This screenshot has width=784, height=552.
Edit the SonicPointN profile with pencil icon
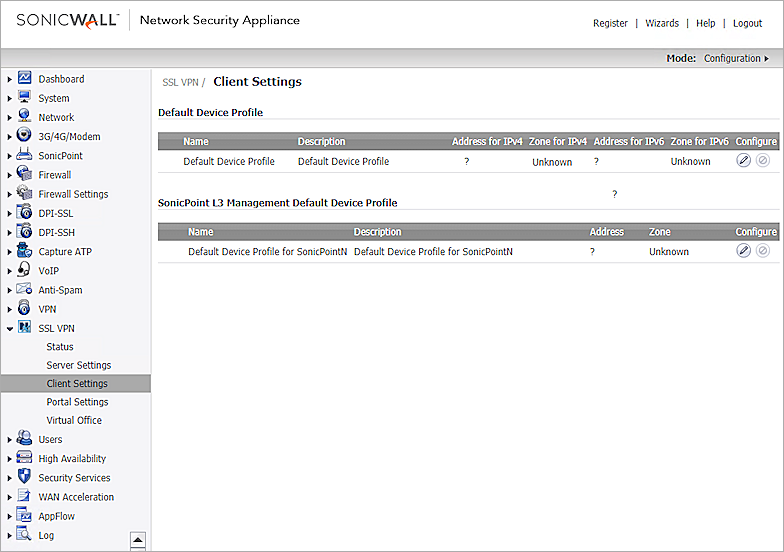[743, 251]
